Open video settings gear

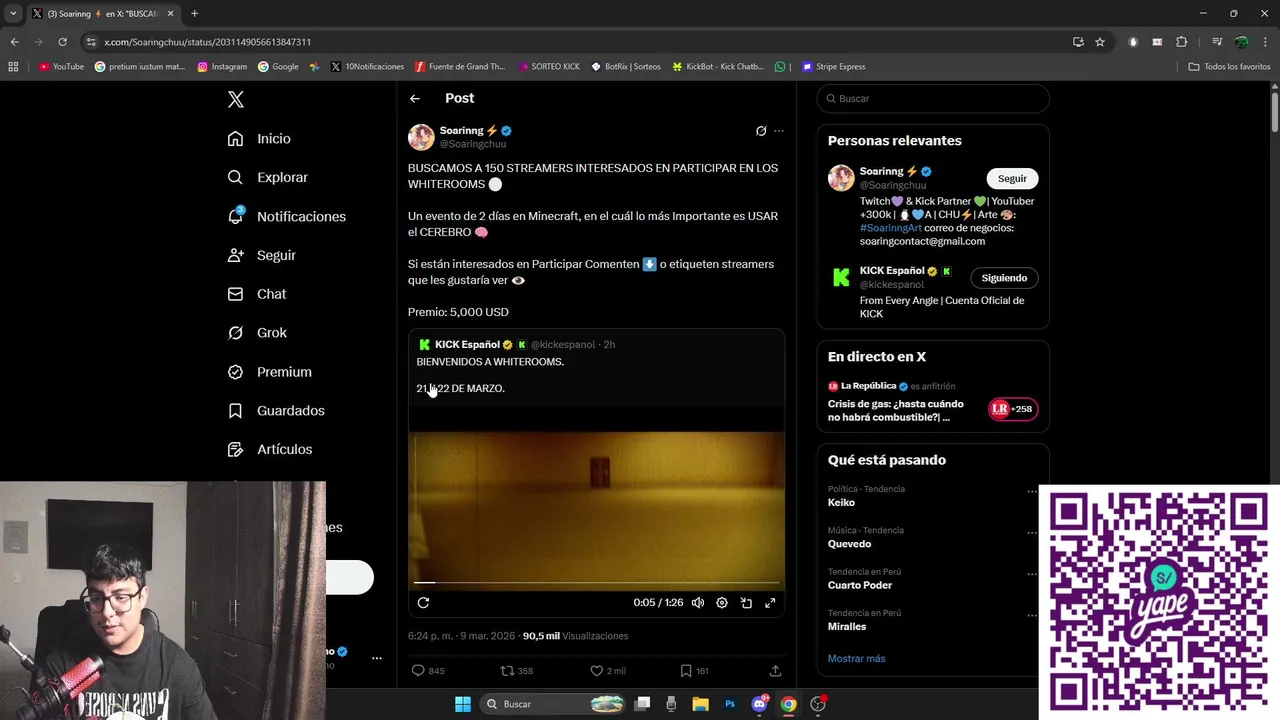722,603
